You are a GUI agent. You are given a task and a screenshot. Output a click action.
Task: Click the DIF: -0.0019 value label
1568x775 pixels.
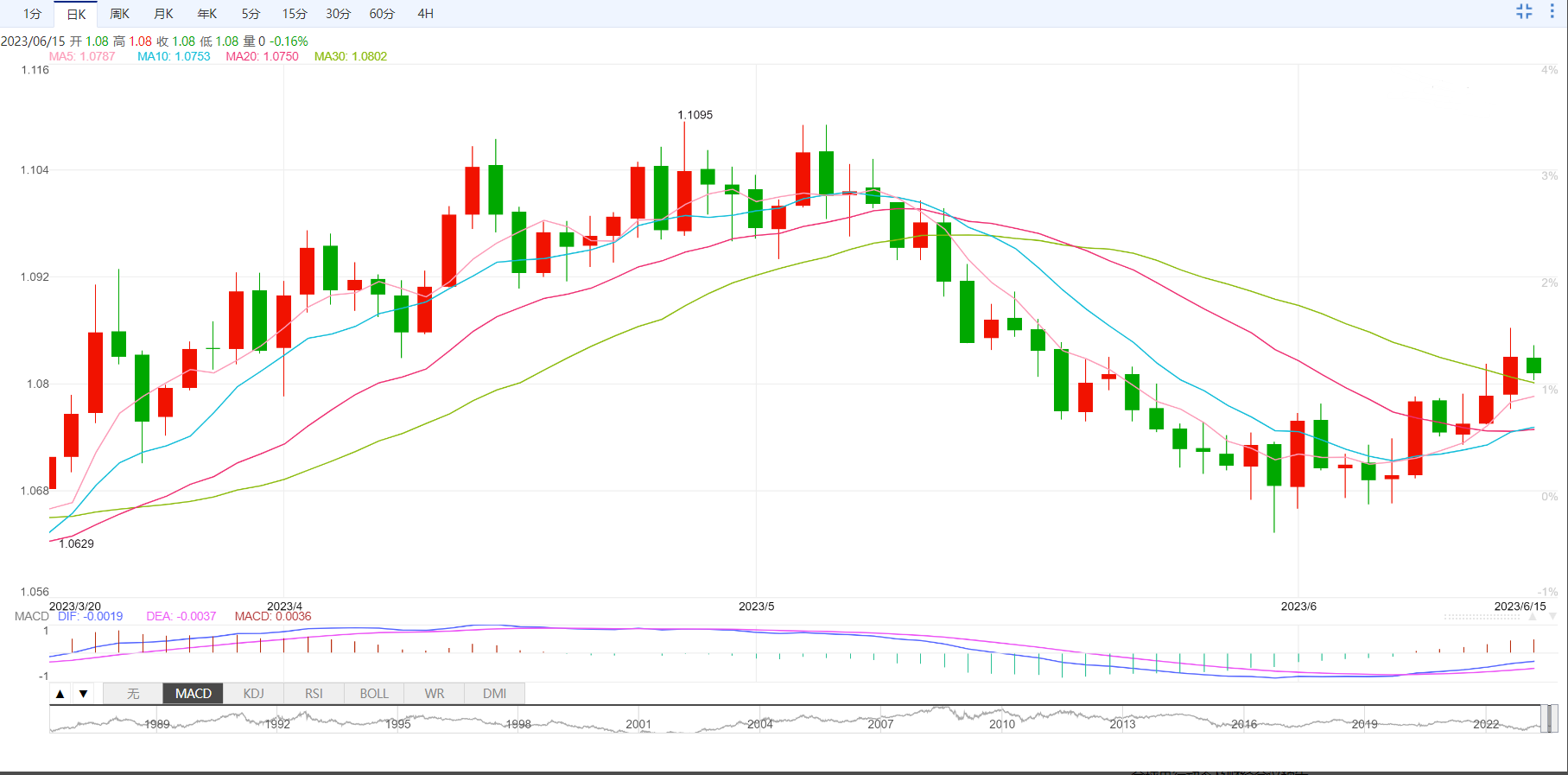coord(91,616)
